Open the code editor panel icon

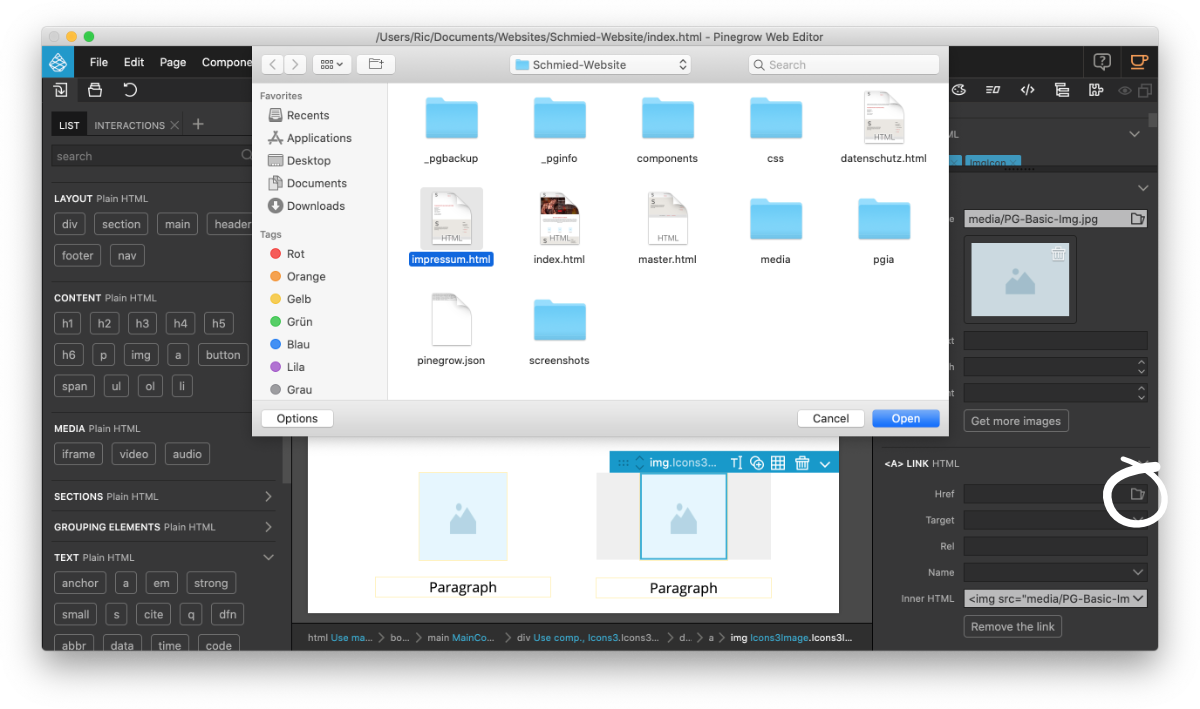click(1027, 90)
